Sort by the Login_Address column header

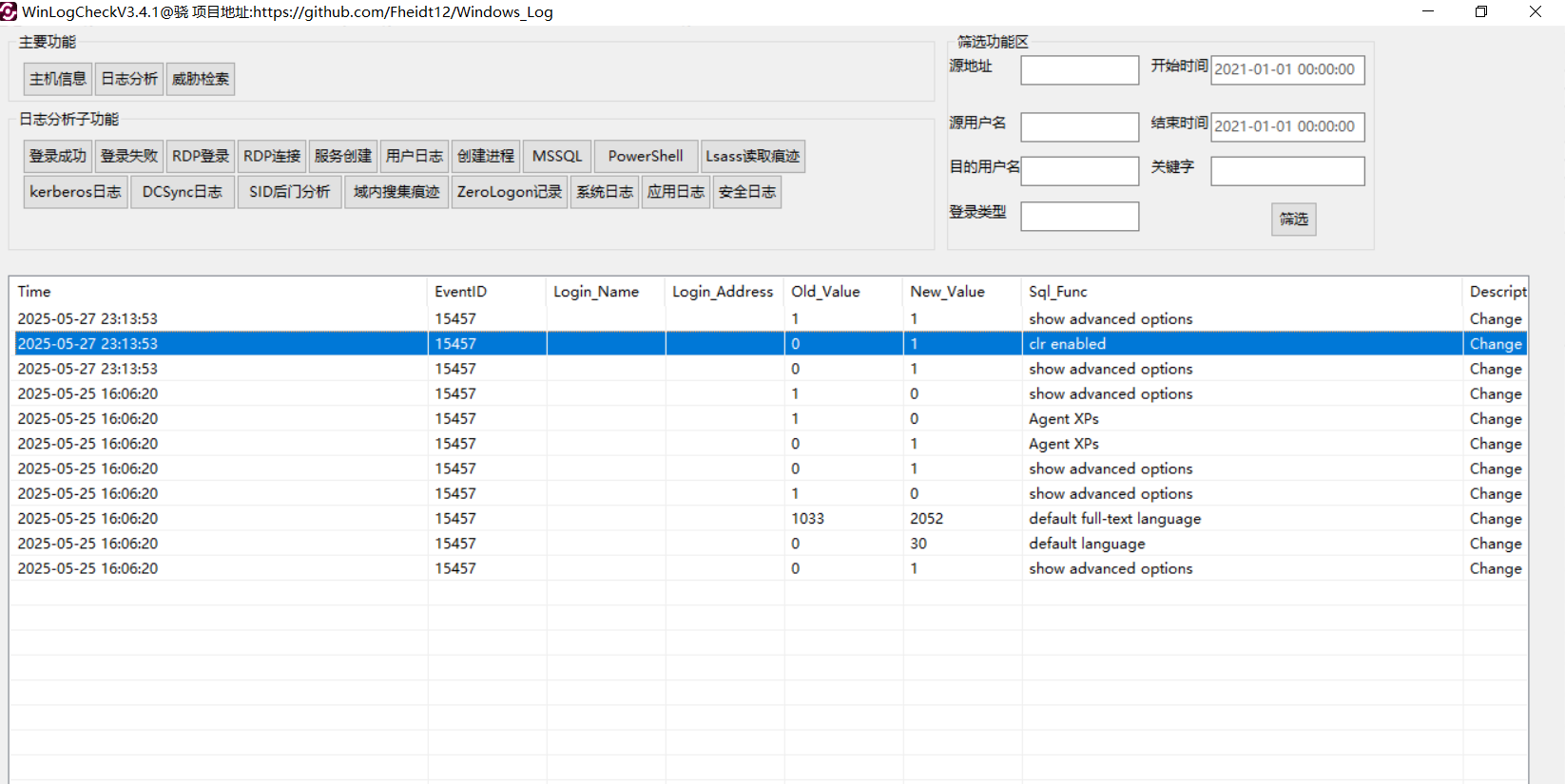(725, 292)
